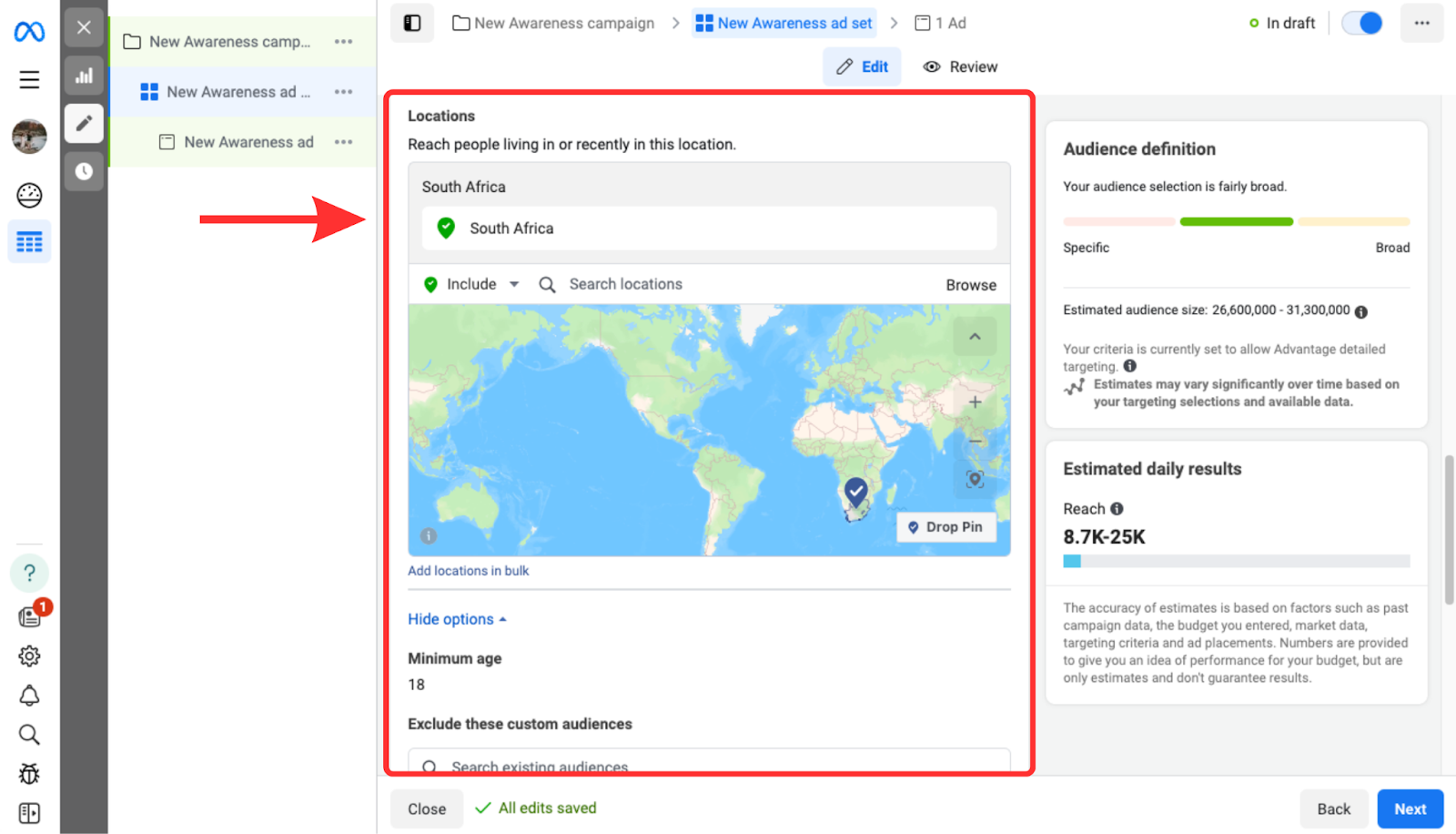Click the estimated audience size info icon
Image resolution: width=1456 pixels, height=834 pixels.
tap(1361, 311)
